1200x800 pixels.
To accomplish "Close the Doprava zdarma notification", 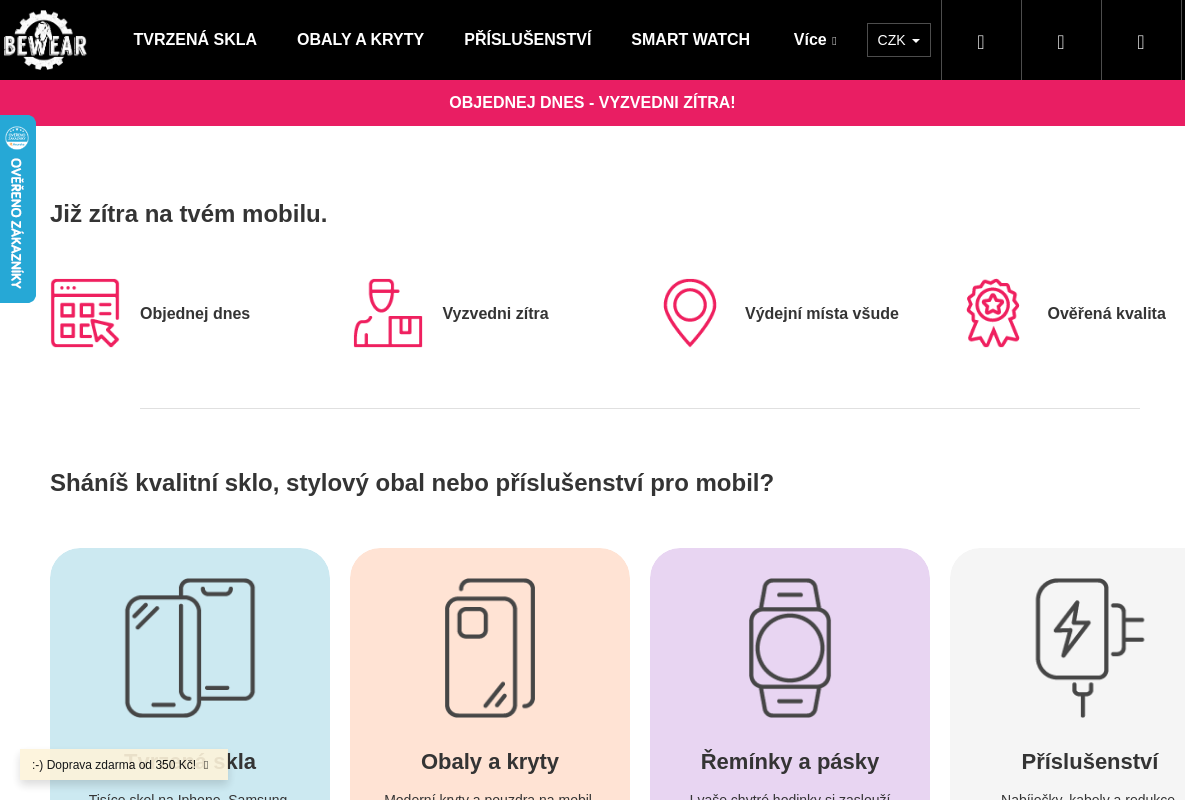I will pos(206,765).
